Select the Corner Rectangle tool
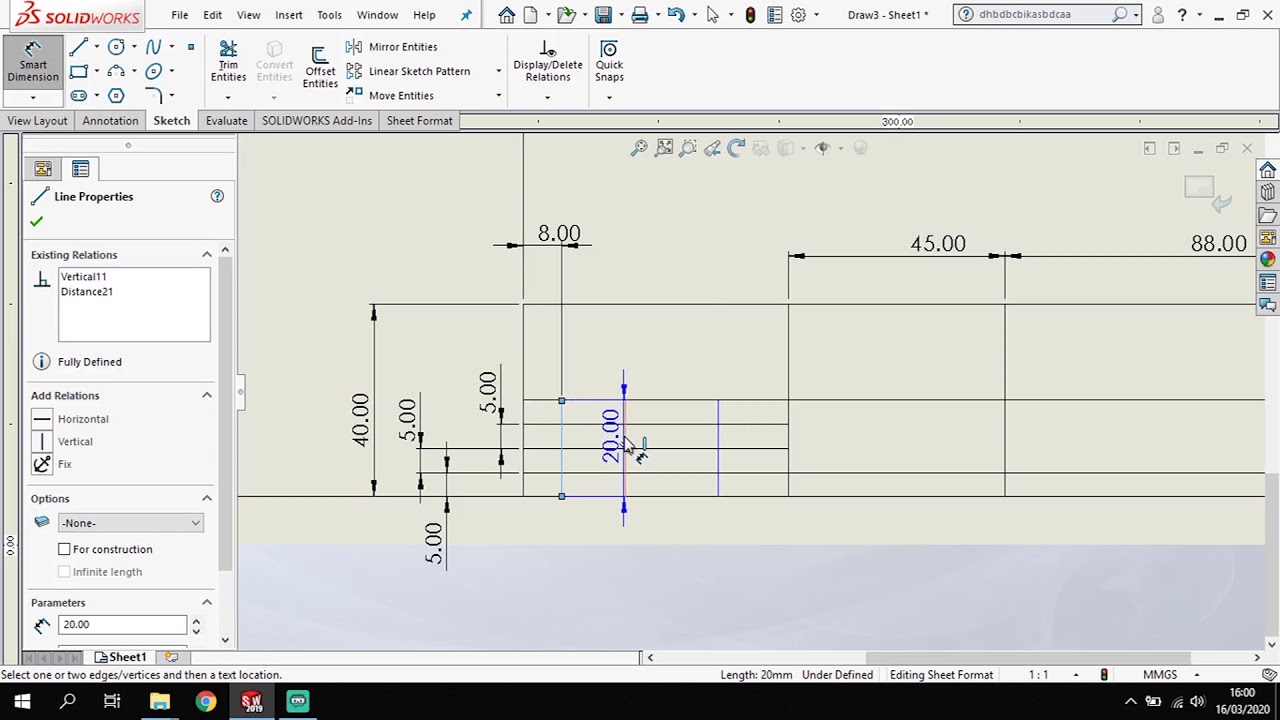Viewport: 1280px width, 720px height. [79, 71]
